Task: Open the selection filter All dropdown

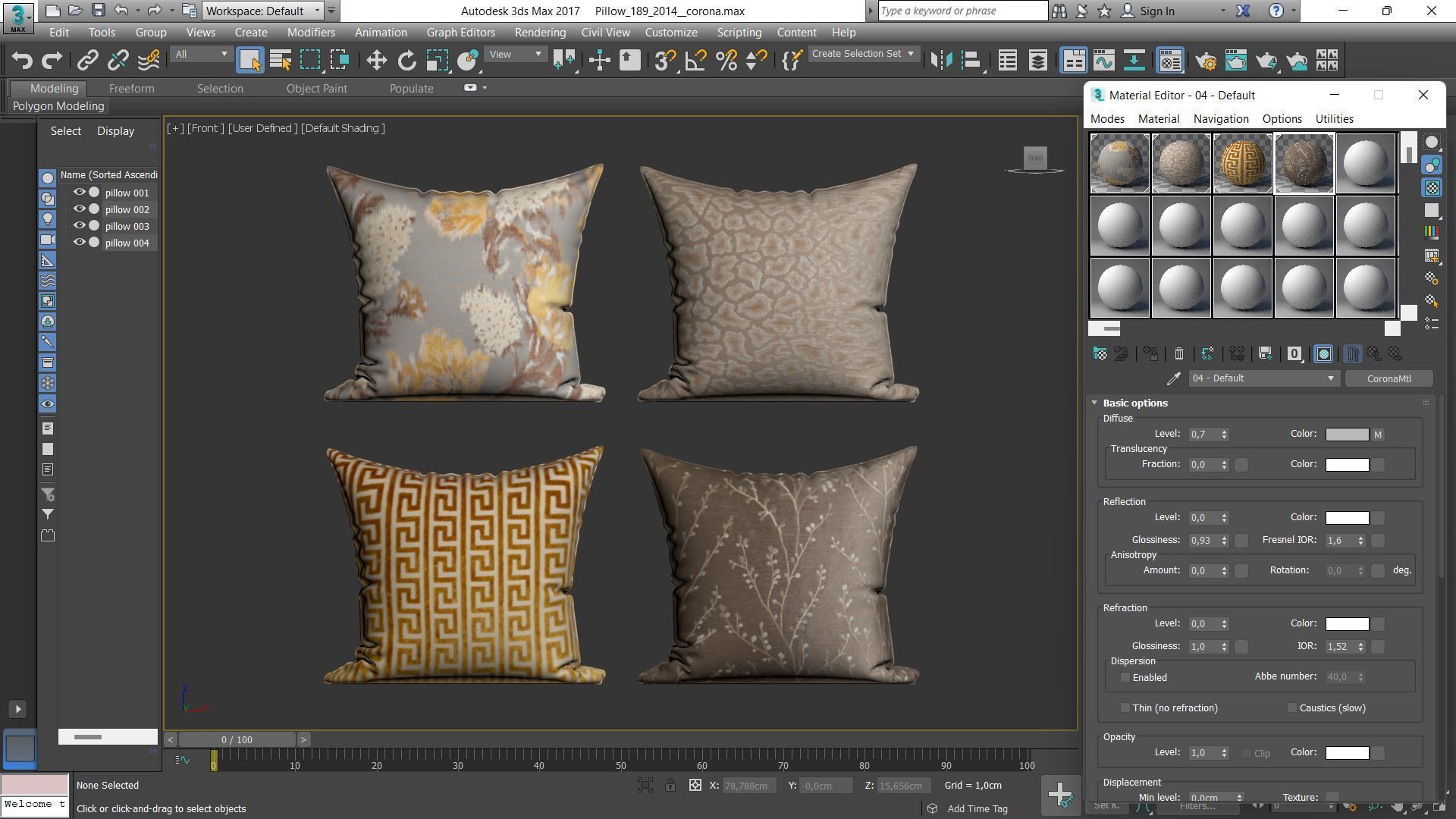Action: [x=200, y=55]
